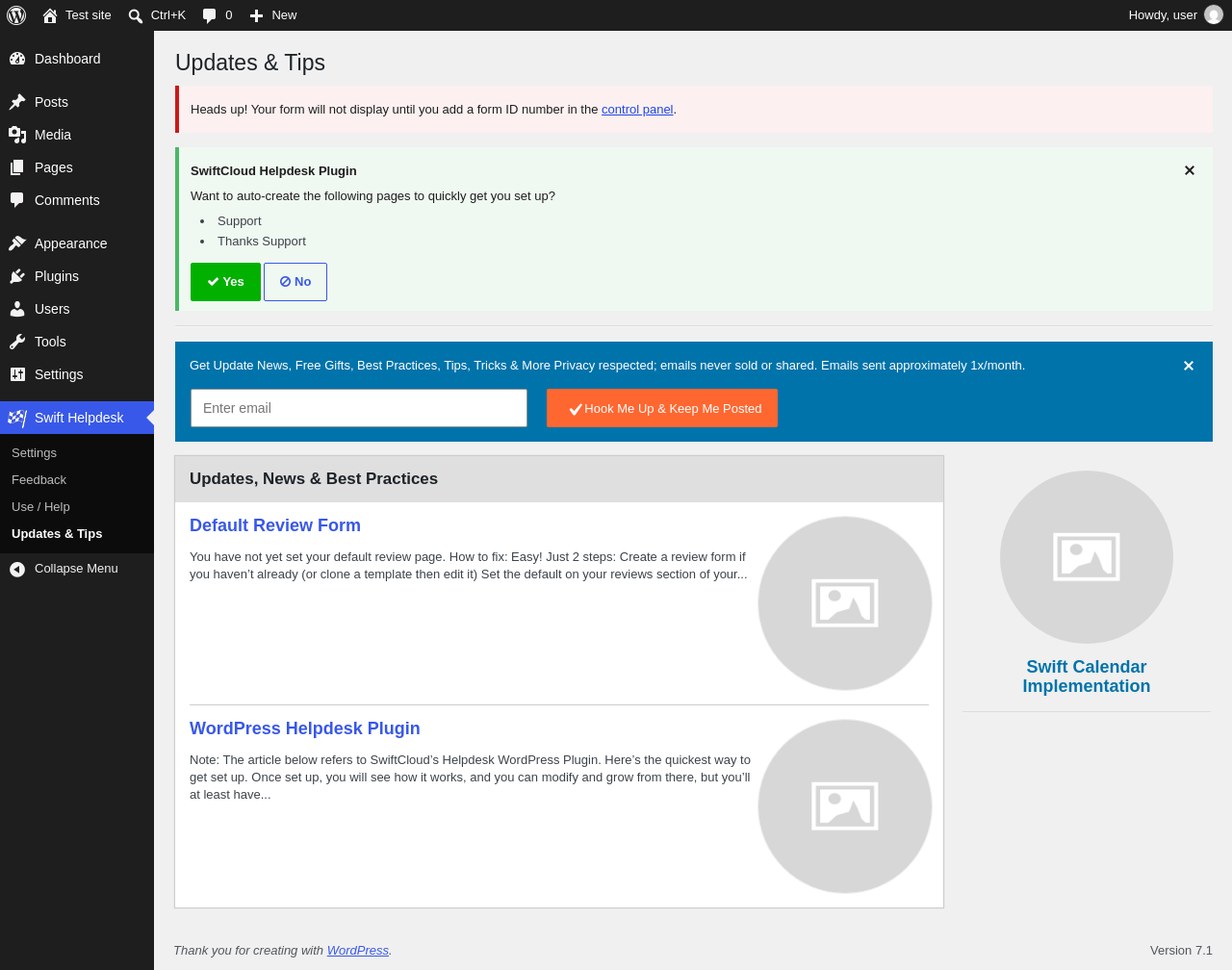Click the Posts pushpin icon
The height and width of the screenshot is (970, 1232).
coord(17,102)
